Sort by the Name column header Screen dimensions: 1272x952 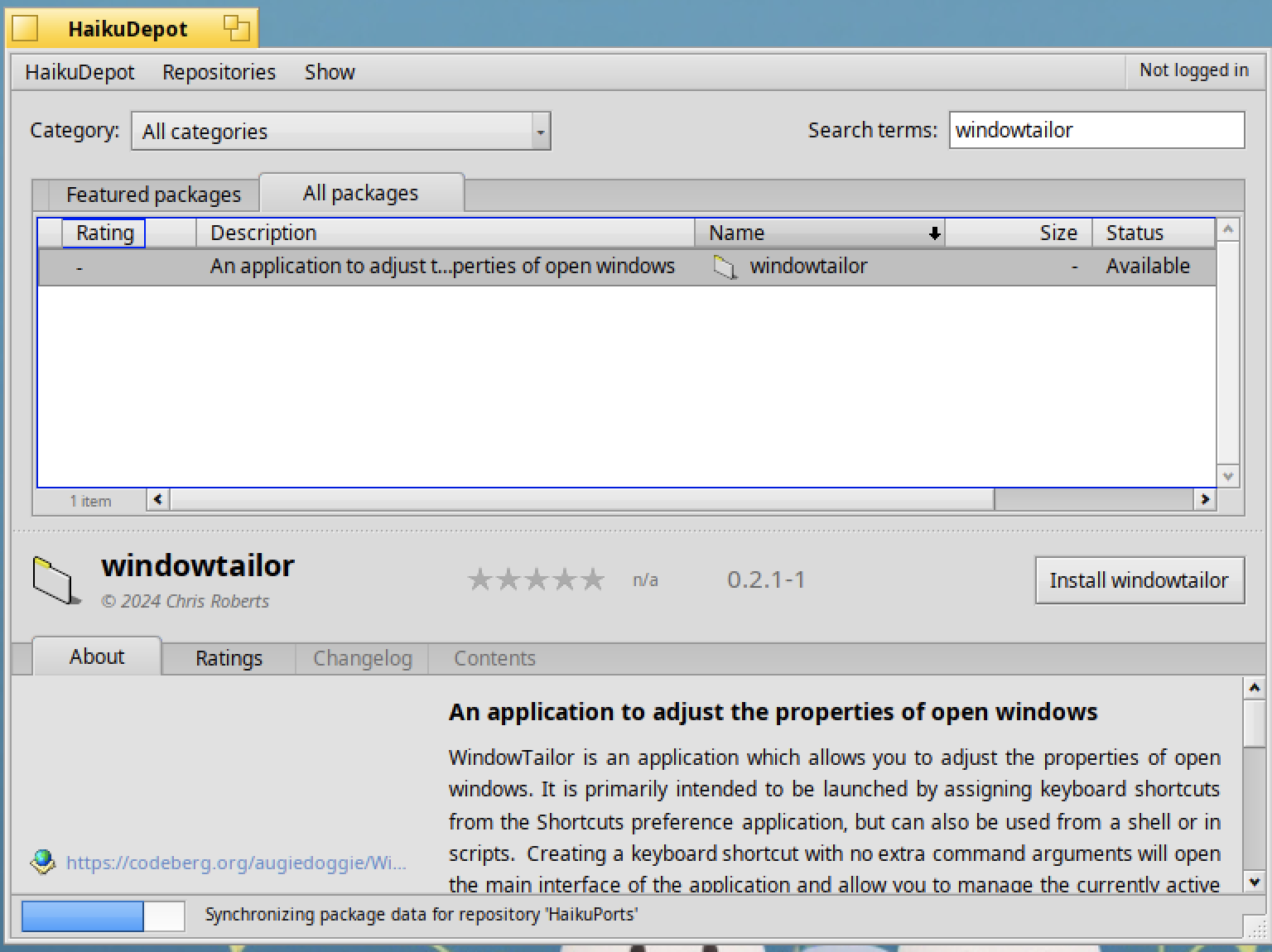(x=820, y=233)
